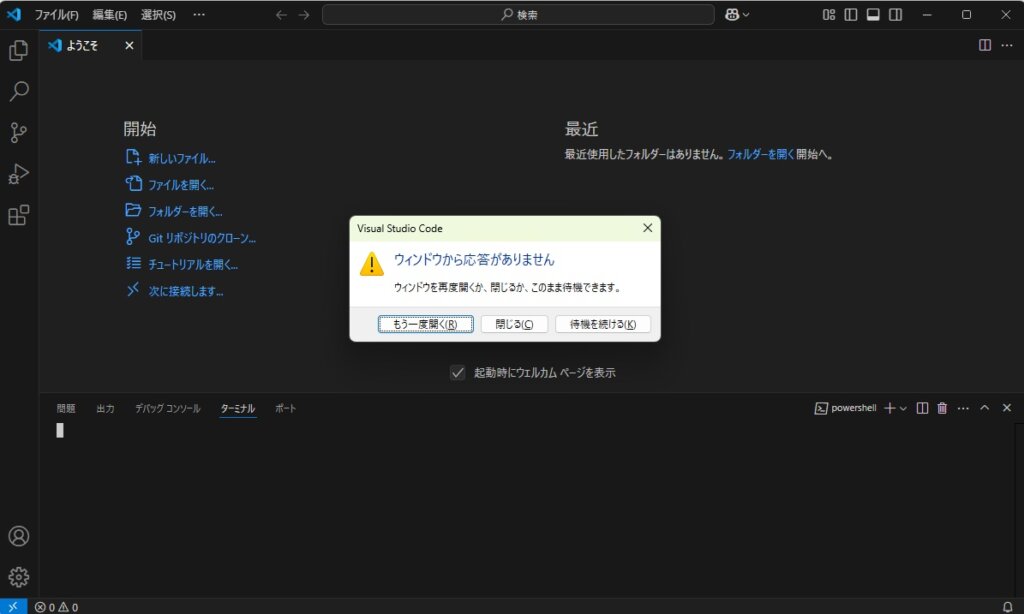Click the VS Code logo in title bar
Screen dimensions: 1024x614
click(x=14, y=14)
